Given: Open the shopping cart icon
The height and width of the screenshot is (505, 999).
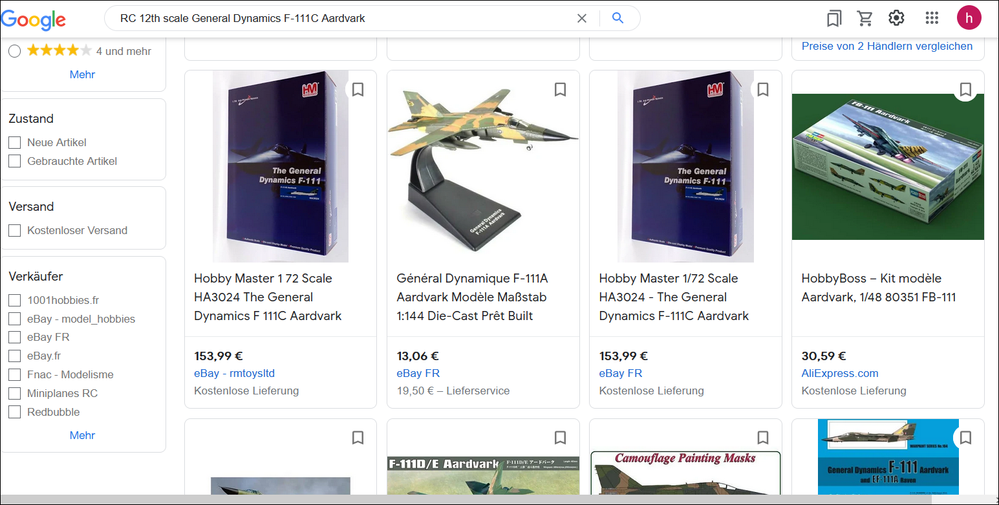Looking at the screenshot, I should pos(865,18).
